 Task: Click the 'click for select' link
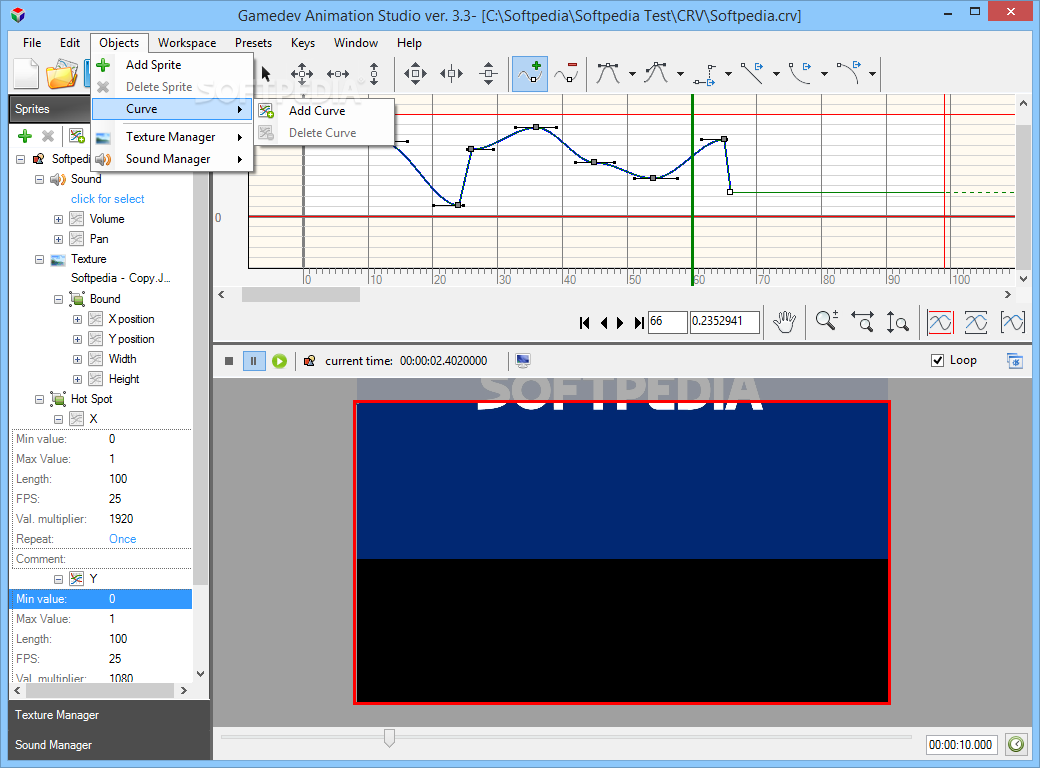point(107,199)
